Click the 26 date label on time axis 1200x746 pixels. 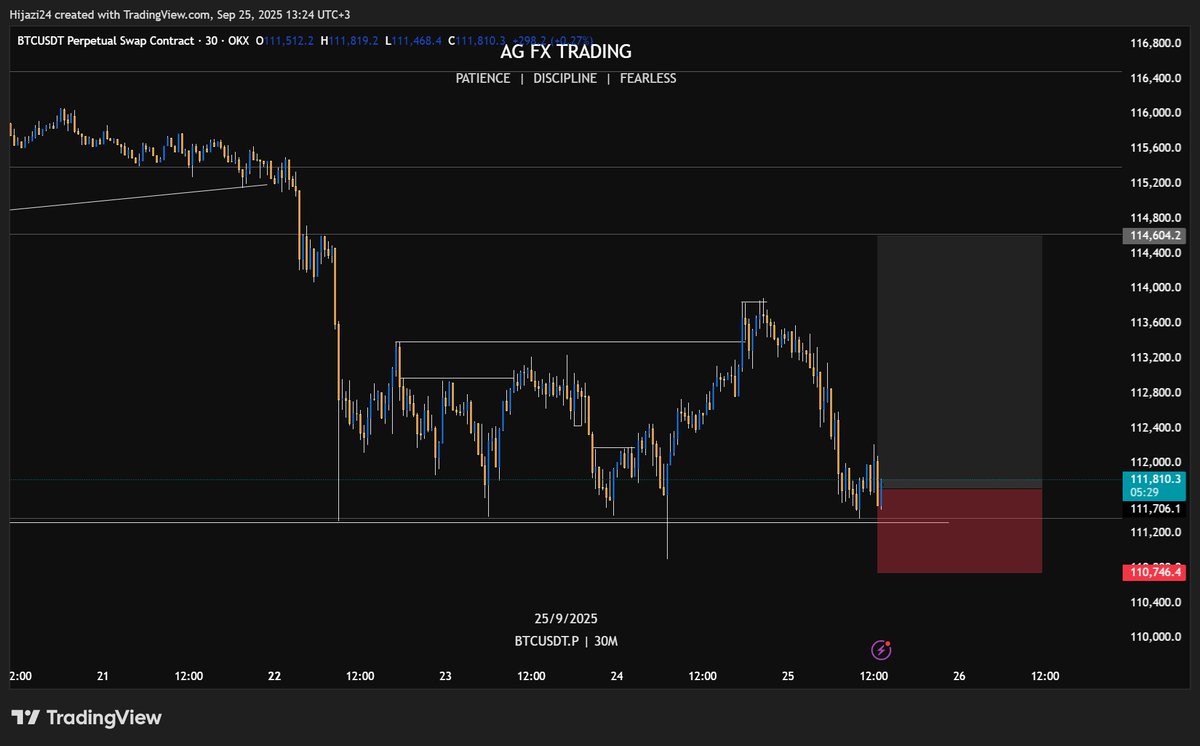(x=959, y=676)
